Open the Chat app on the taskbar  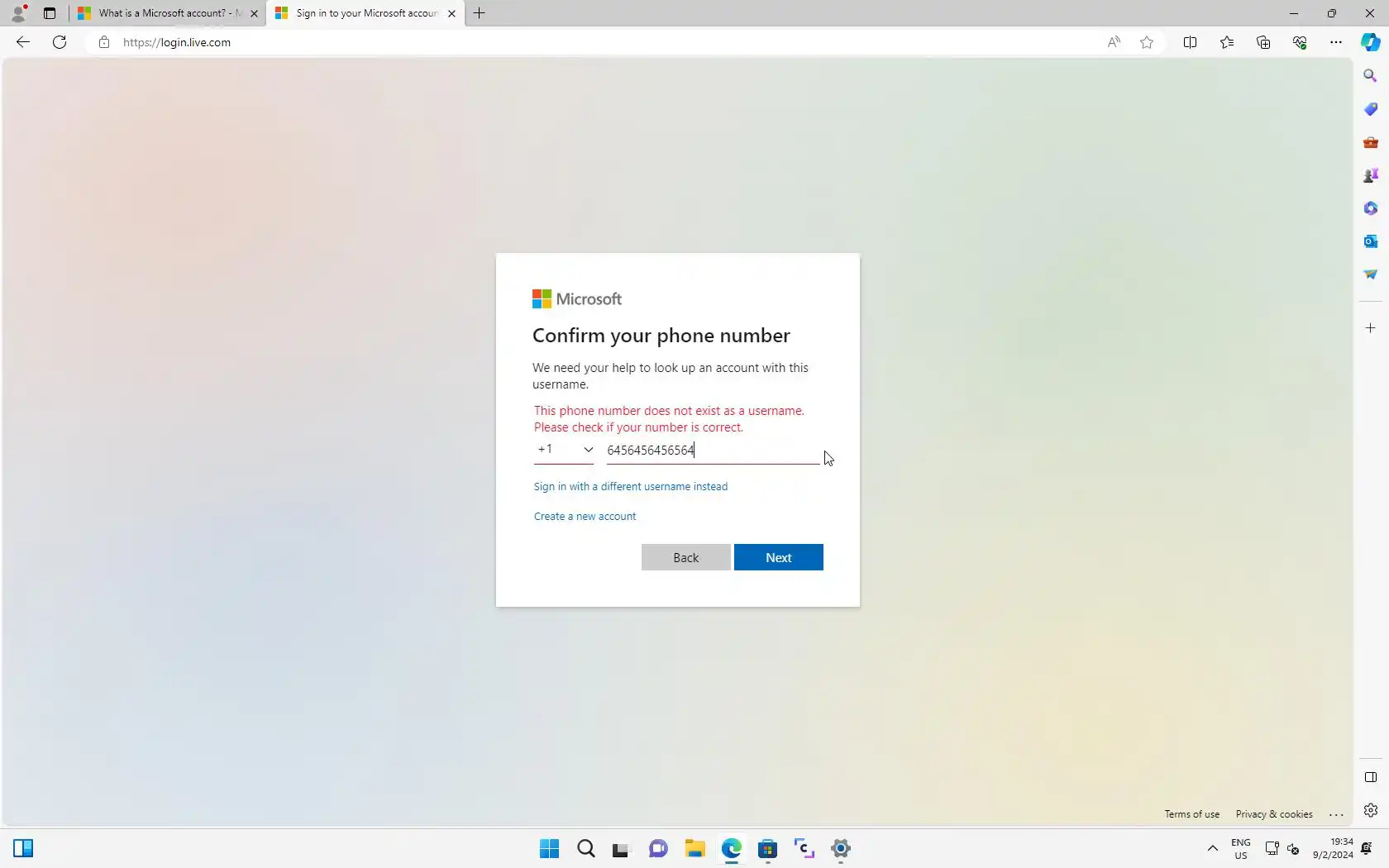click(659, 848)
